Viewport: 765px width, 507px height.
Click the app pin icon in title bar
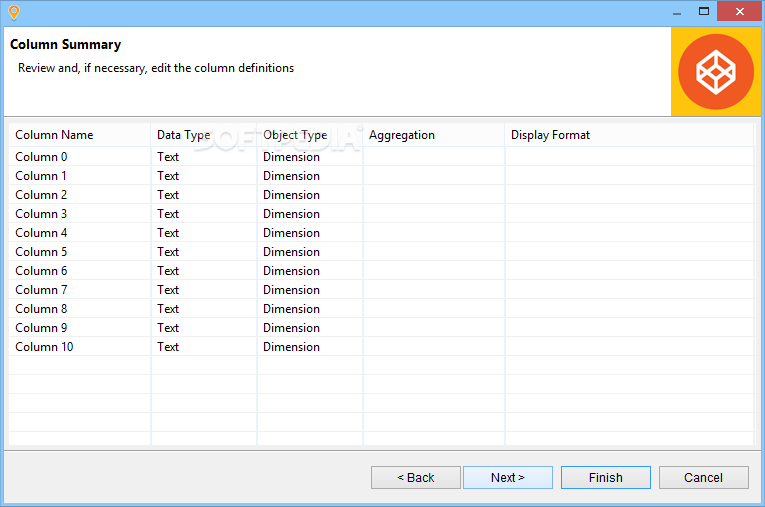click(x=14, y=12)
